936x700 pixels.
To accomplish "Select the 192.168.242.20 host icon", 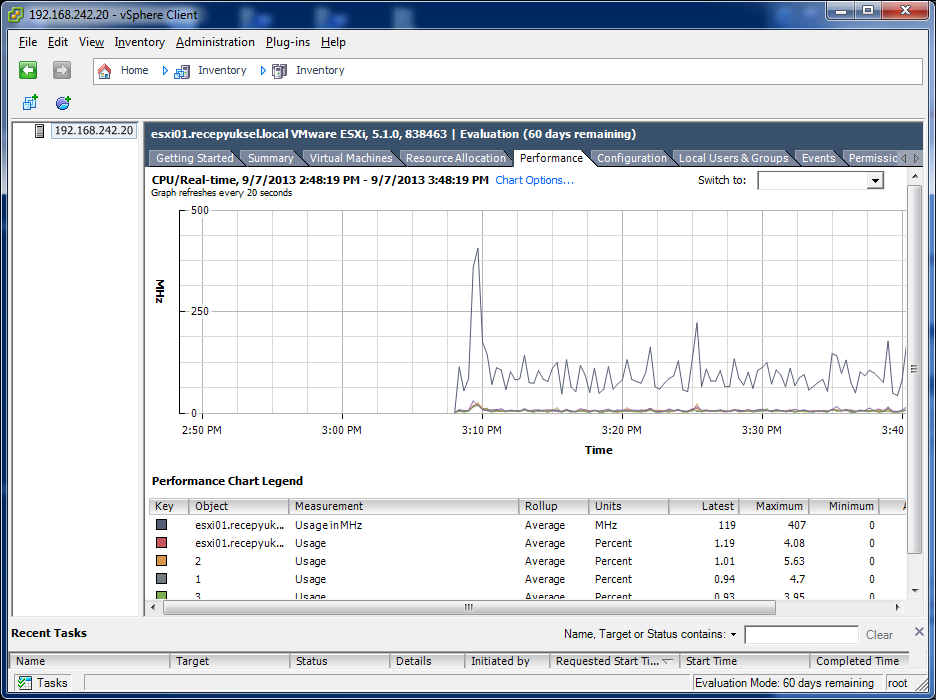I will click(x=39, y=131).
